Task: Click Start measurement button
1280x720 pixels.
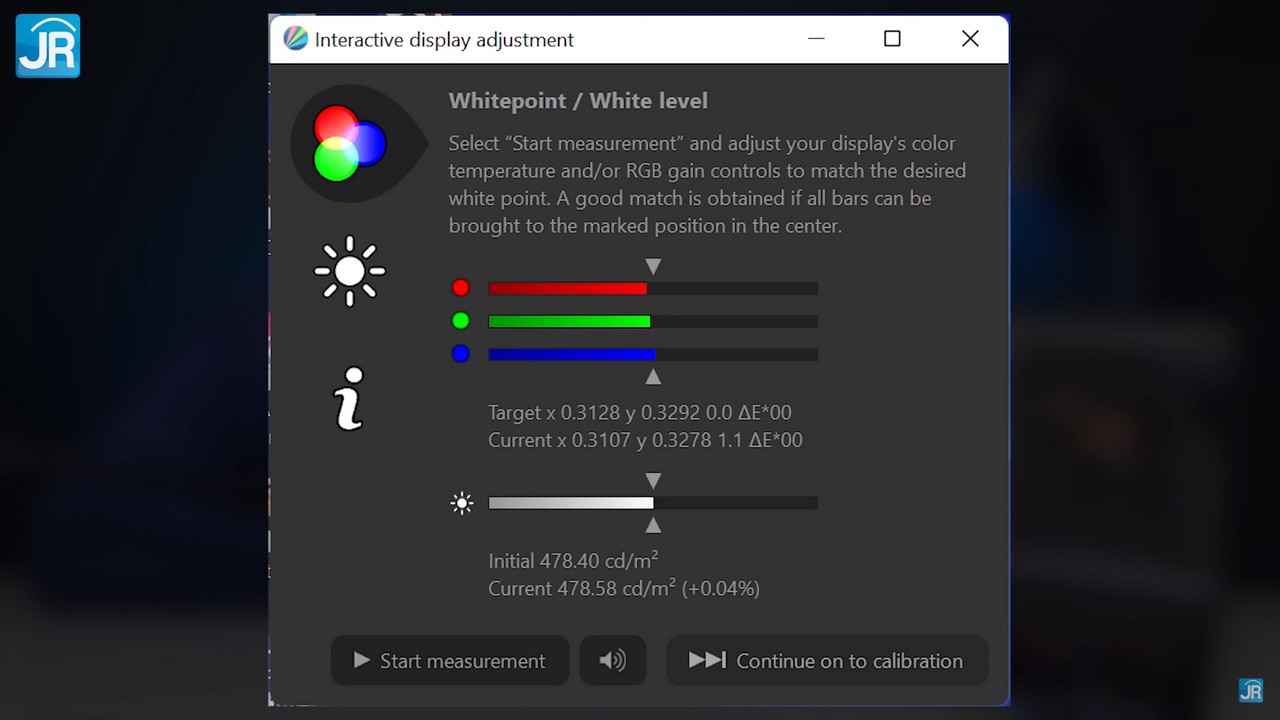Action: pos(450,661)
